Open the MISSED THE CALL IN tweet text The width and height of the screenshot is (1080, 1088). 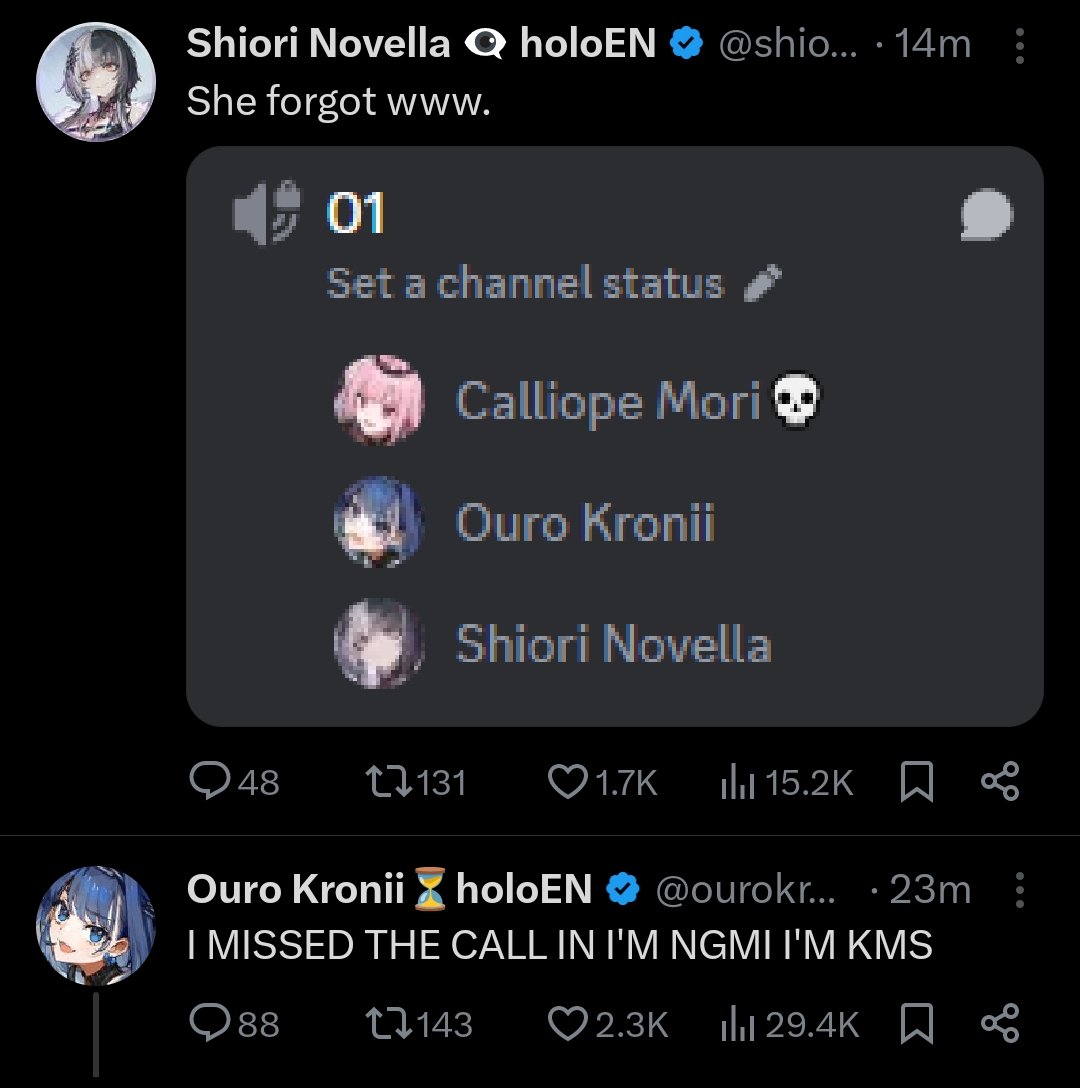pyautogui.click(x=559, y=944)
